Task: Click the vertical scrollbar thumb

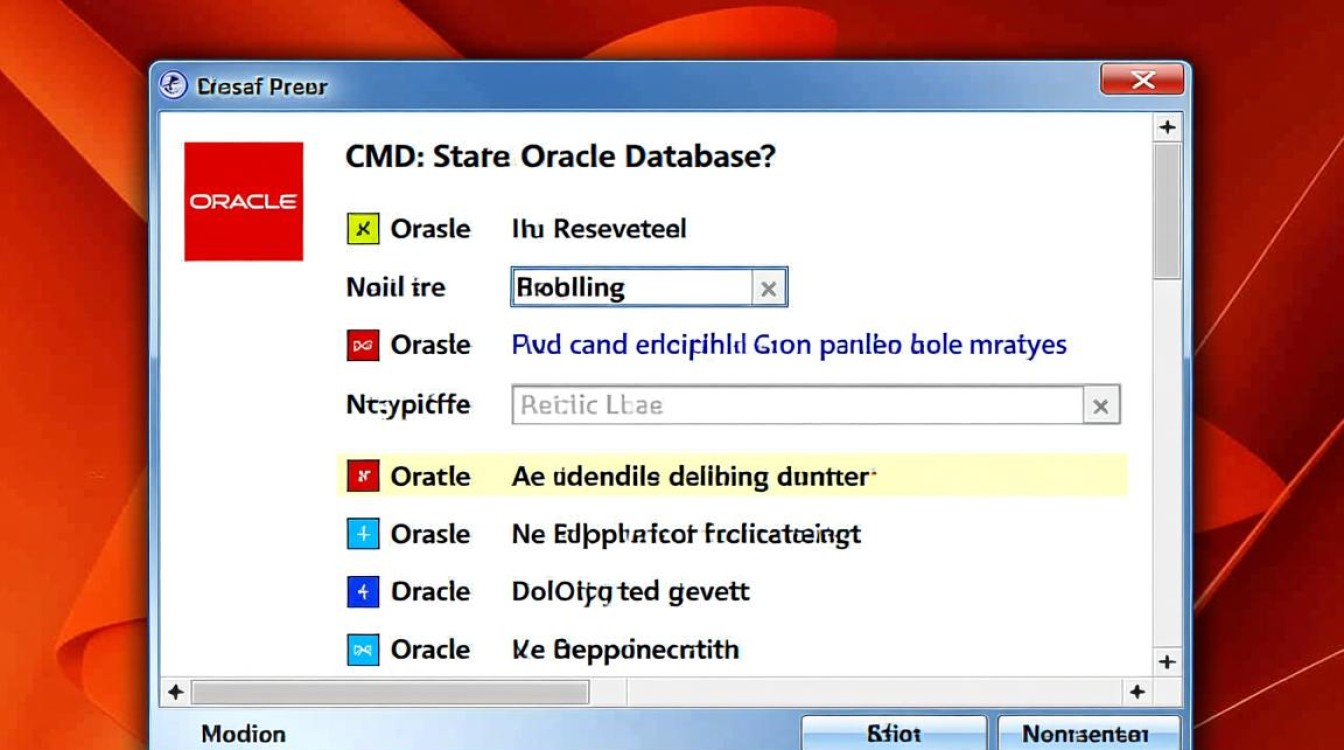Action: (1166, 213)
